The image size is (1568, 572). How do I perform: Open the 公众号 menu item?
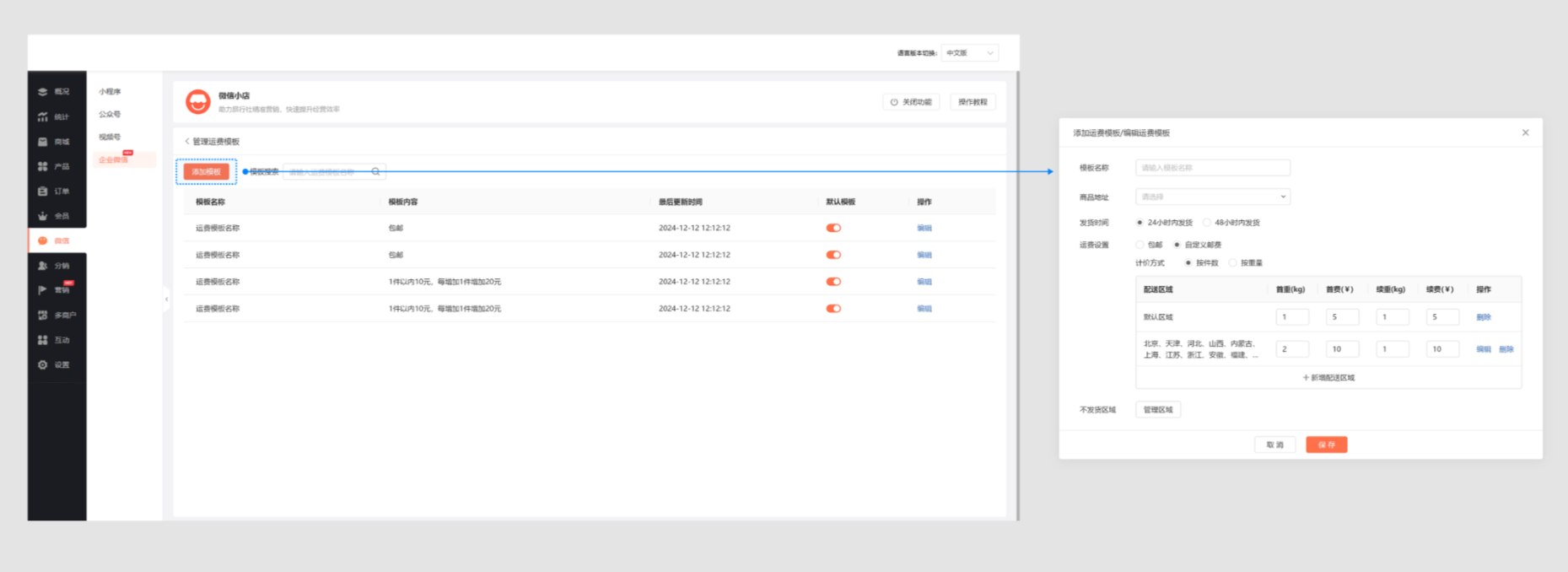click(110, 115)
